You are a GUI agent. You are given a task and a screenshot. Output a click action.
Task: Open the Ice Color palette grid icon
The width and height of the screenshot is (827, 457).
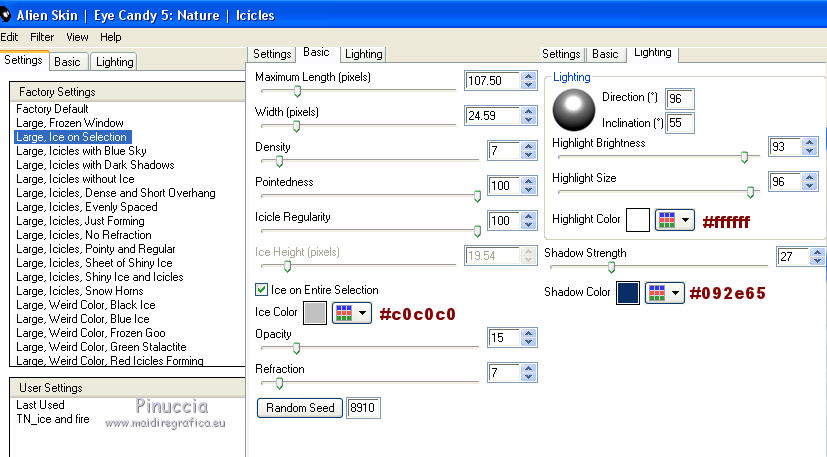344,313
